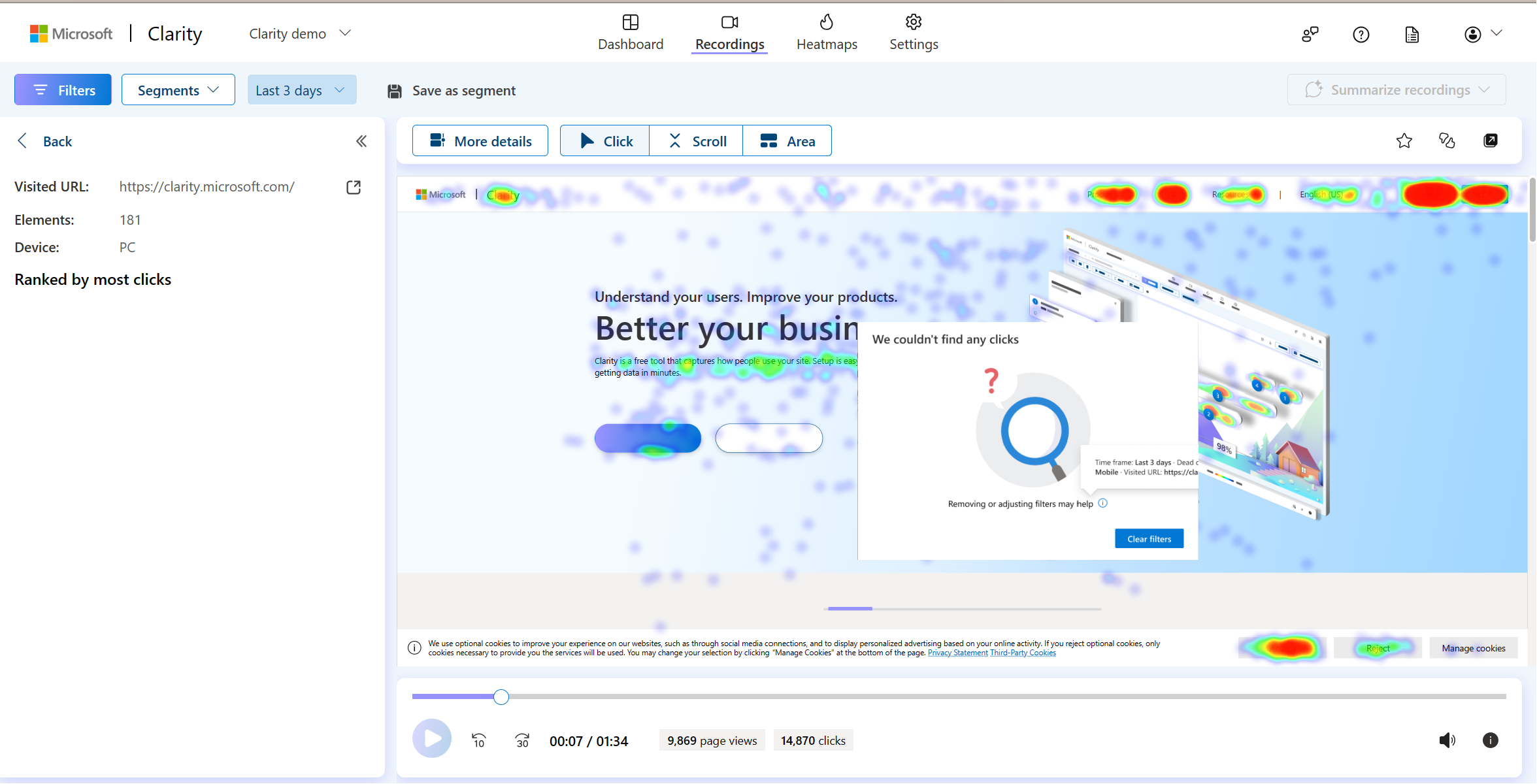1537x784 pixels.
Task: Click the cookie banner info icon
Action: [414, 647]
